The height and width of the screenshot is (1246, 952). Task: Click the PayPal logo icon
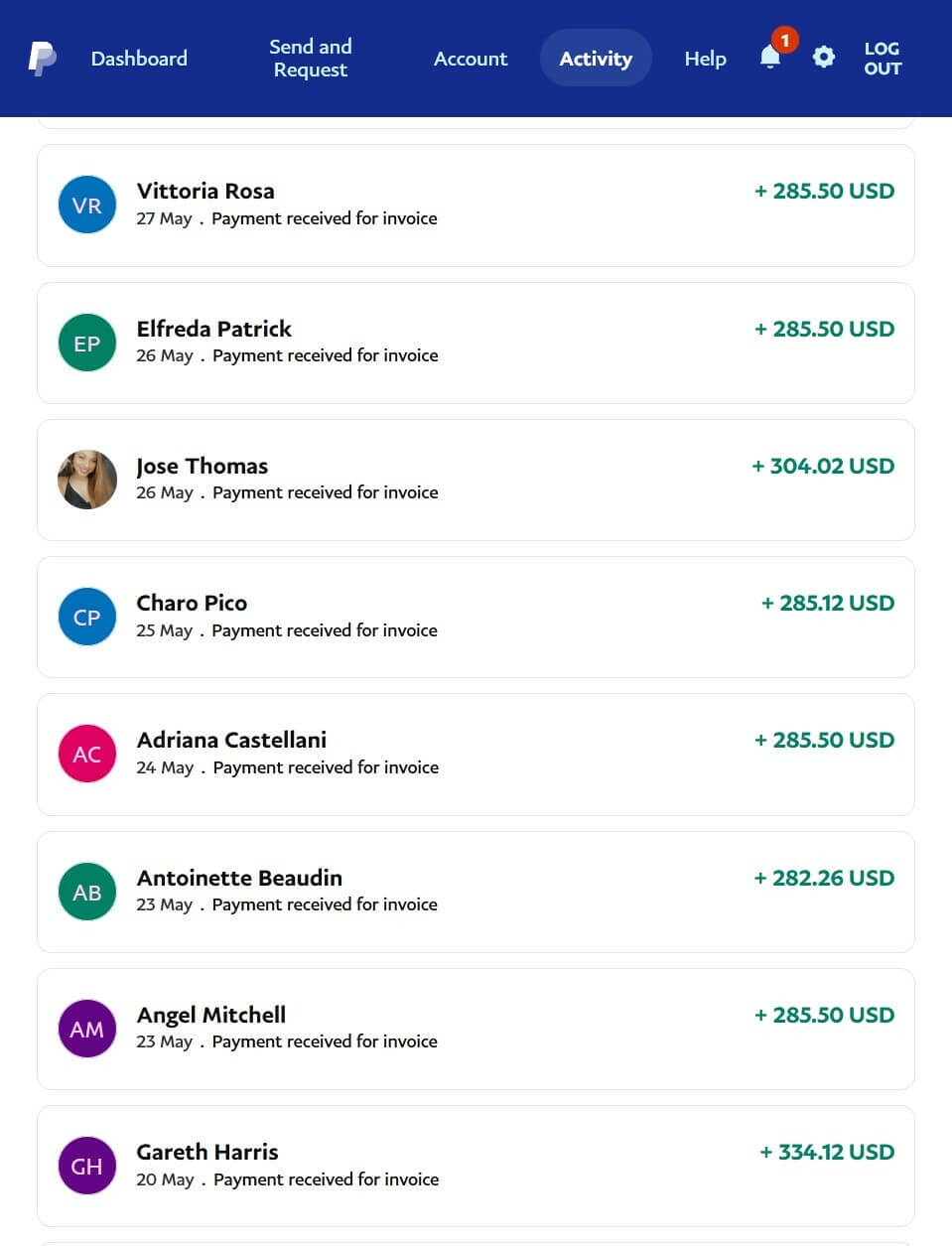tap(42, 59)
